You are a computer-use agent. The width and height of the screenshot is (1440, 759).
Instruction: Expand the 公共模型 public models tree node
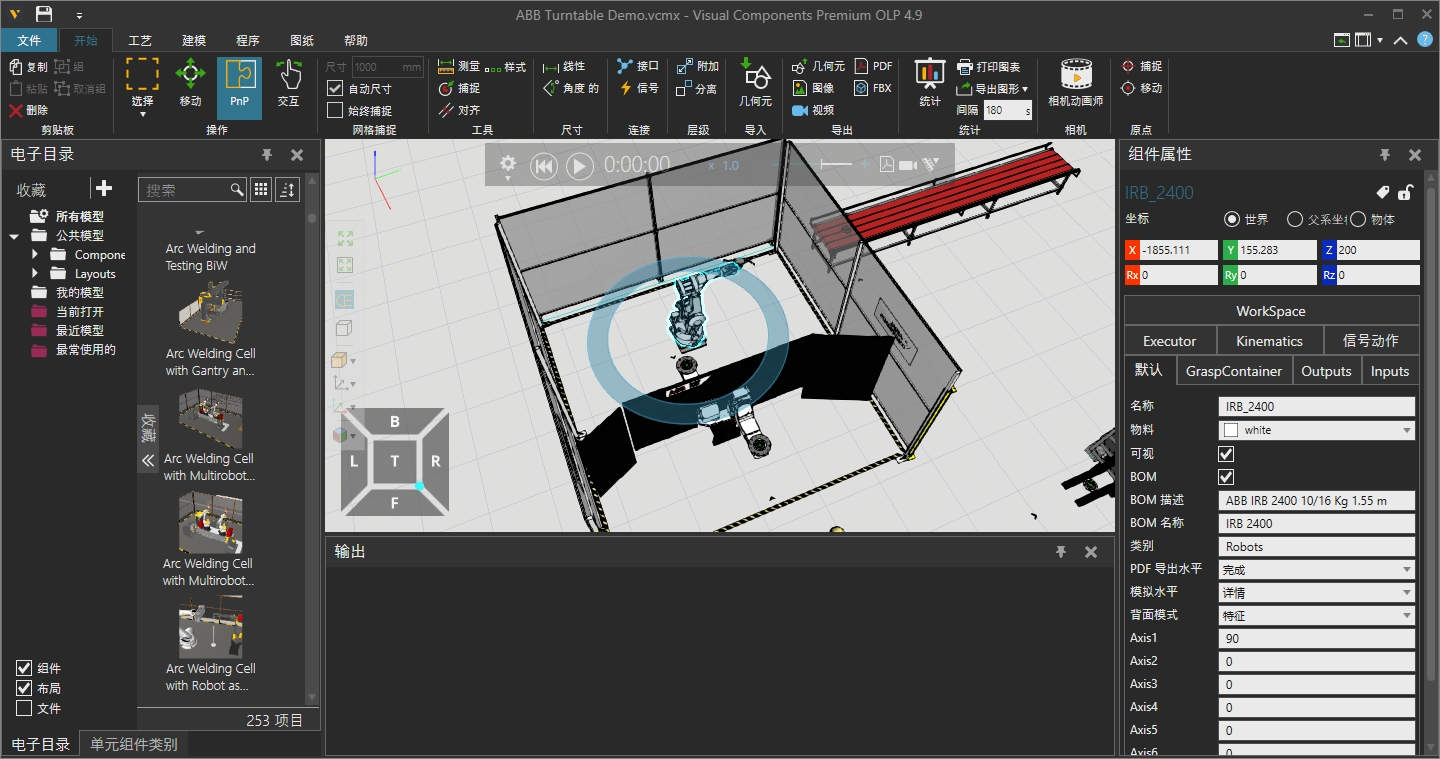tap(14, 236)
